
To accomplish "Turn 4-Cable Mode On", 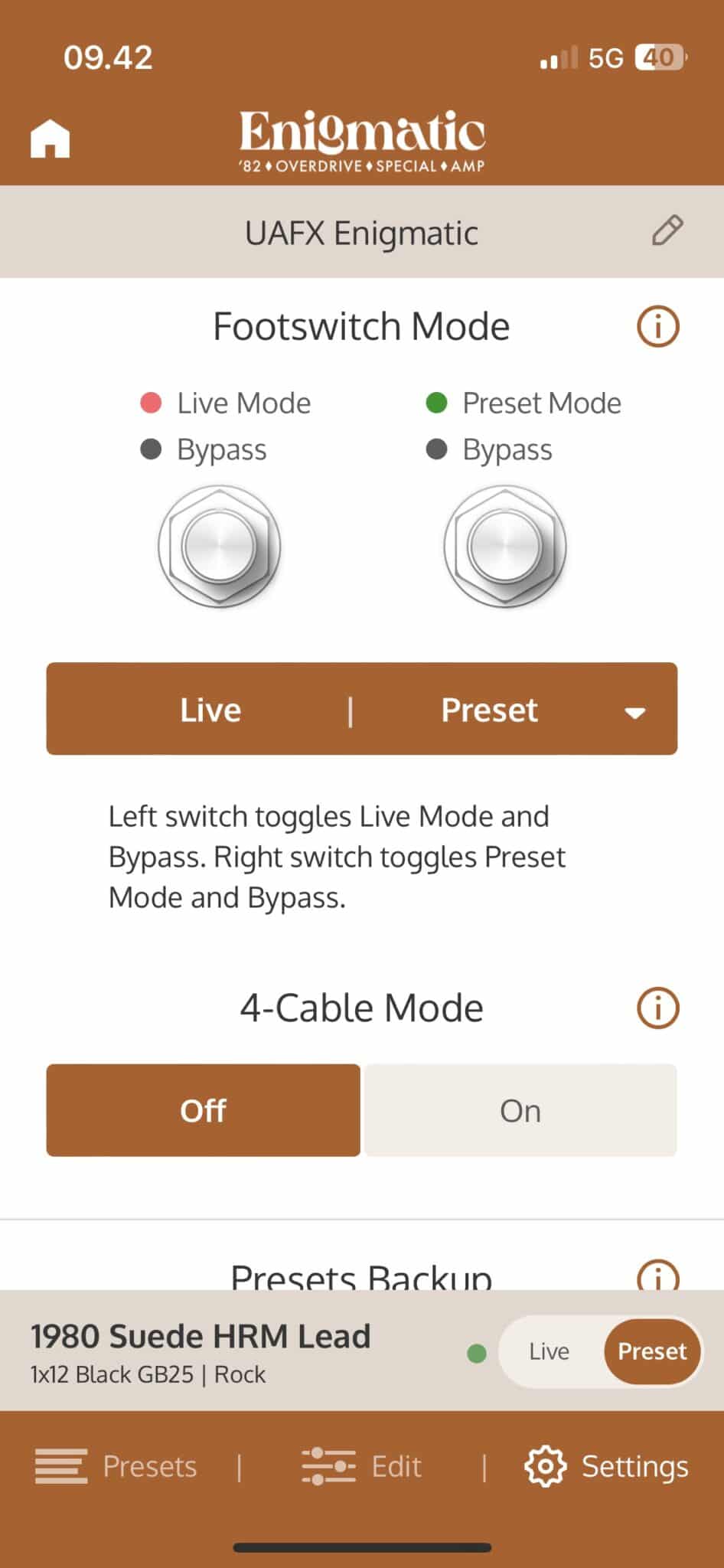I will pyautogui.click(x=520, y=1110).
